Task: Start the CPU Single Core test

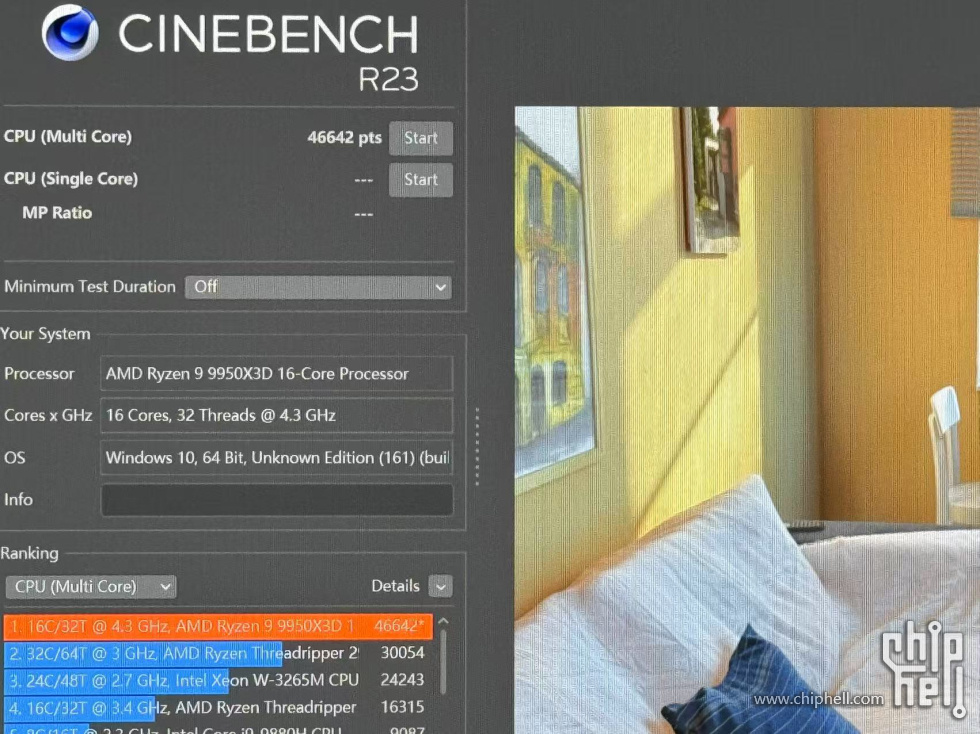Action: tap(421, 180)
